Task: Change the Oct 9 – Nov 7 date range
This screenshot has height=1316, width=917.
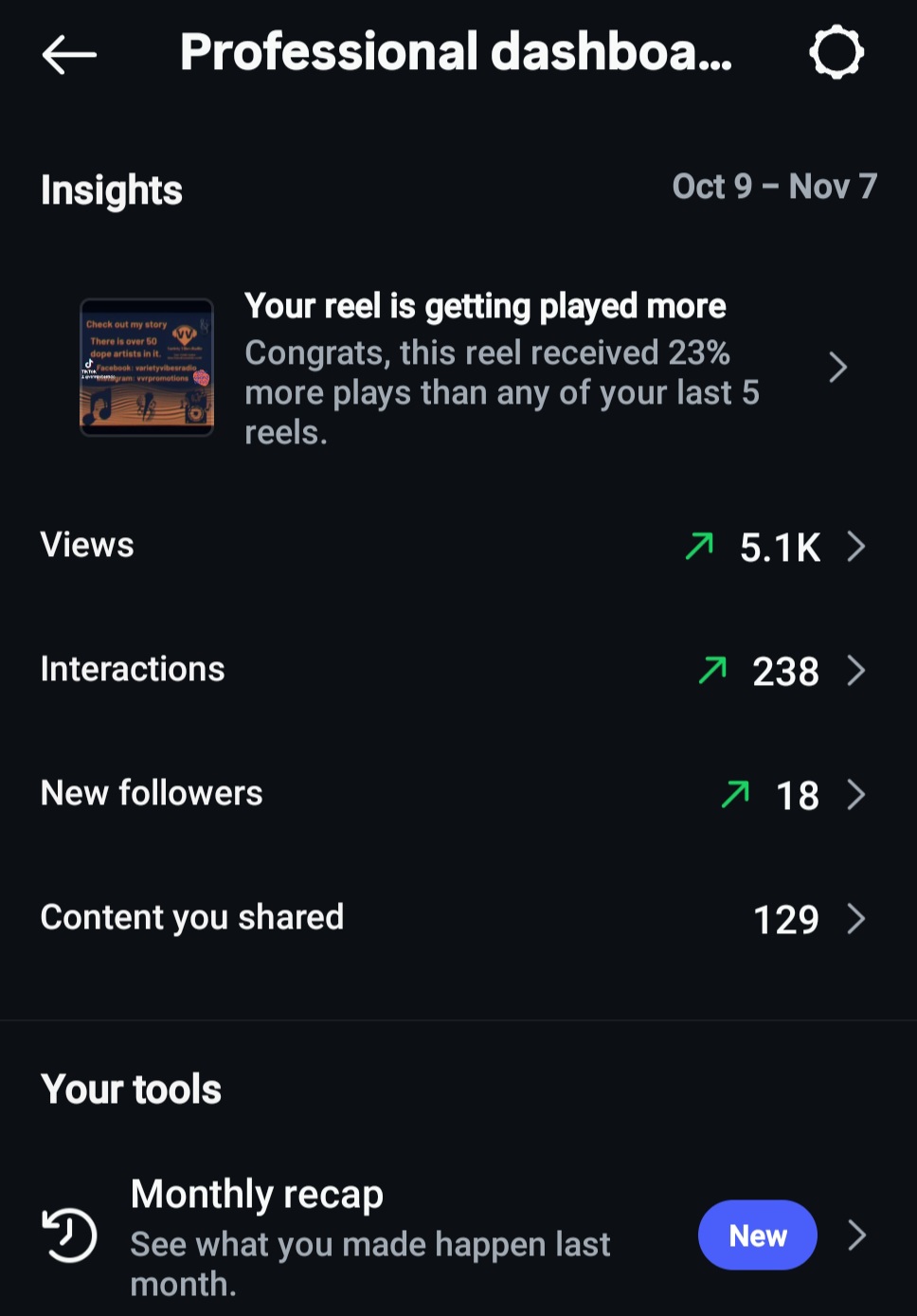Action: (774, 187)
